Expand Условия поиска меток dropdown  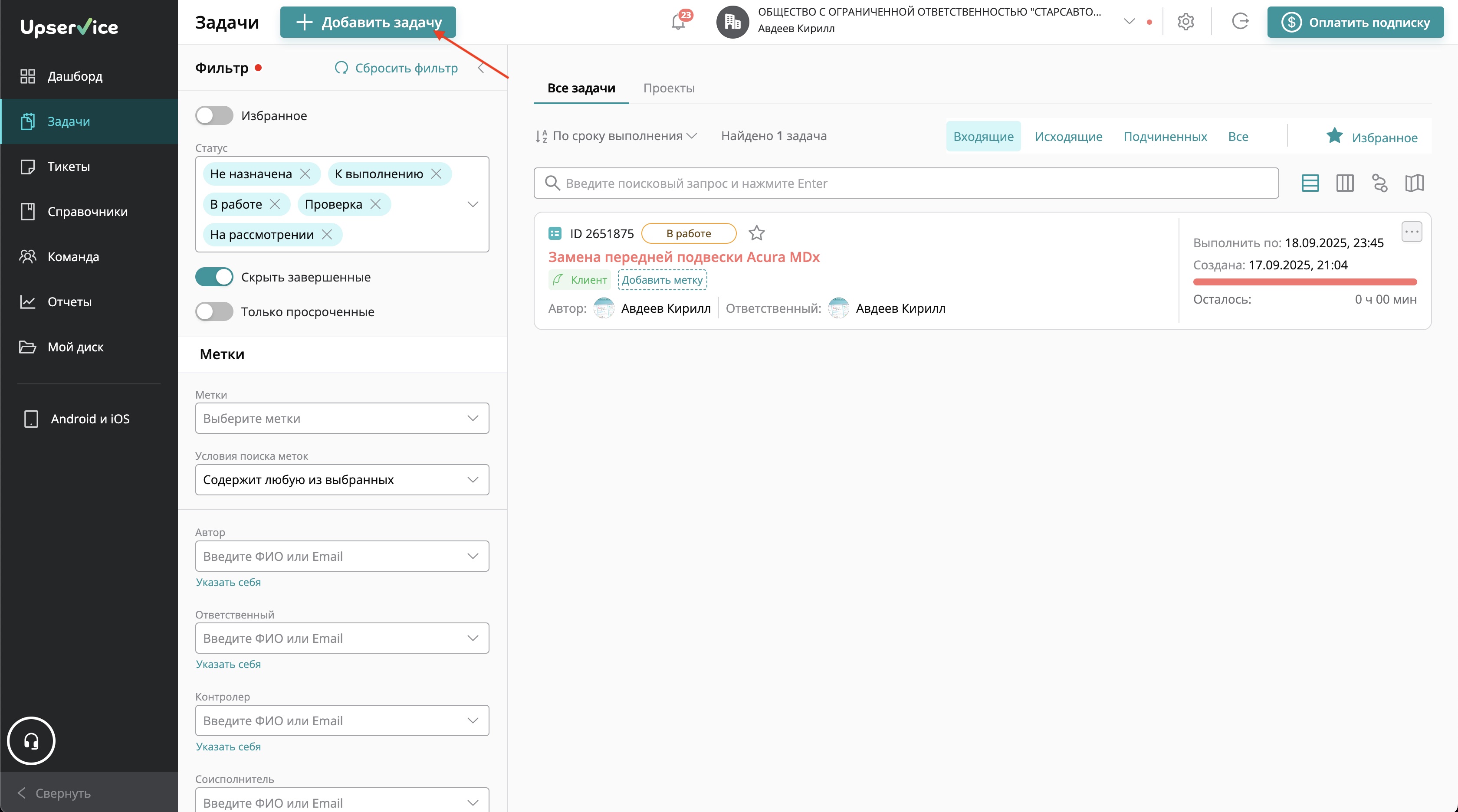click(x=342, y=480)
